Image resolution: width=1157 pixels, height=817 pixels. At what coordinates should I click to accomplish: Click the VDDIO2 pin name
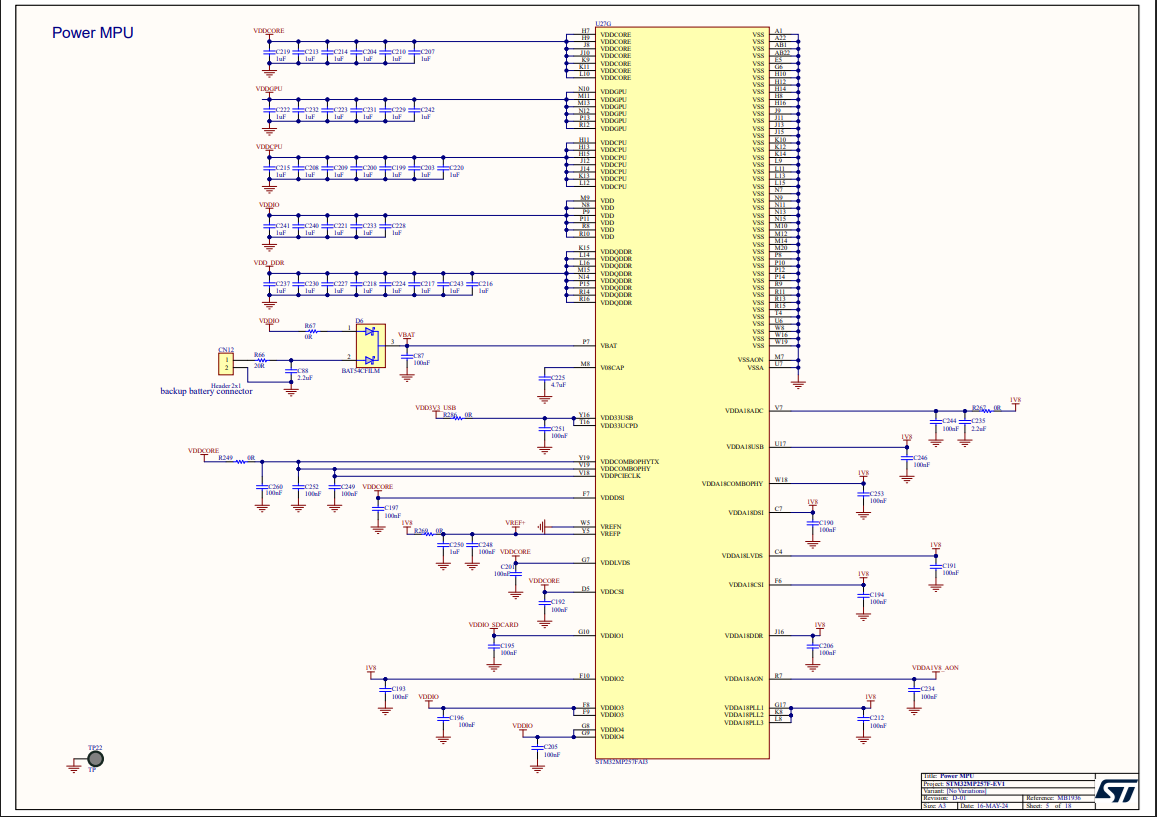[612, 679]
